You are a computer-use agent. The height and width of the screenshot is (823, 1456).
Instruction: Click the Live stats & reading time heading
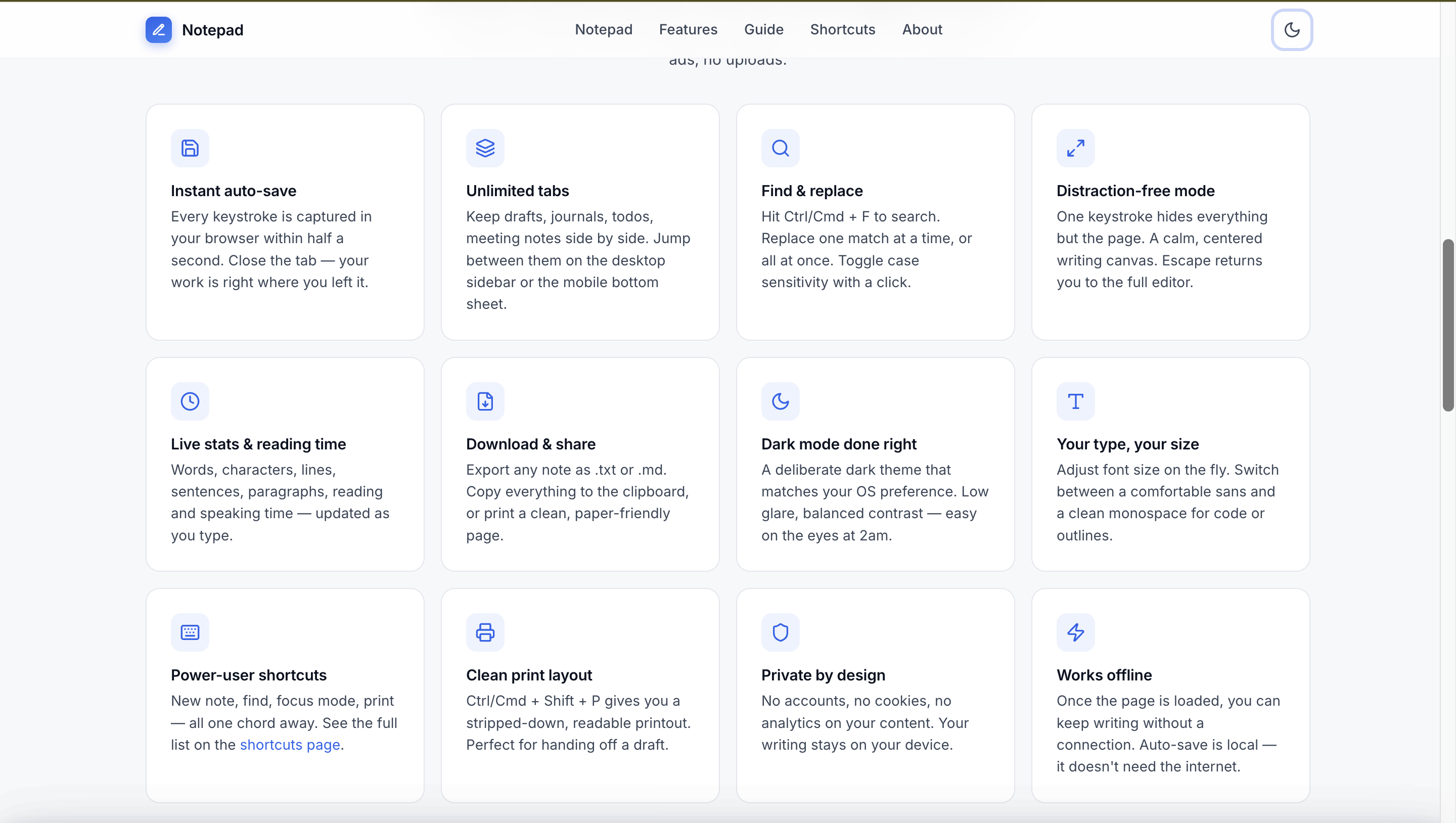[258, 444]
